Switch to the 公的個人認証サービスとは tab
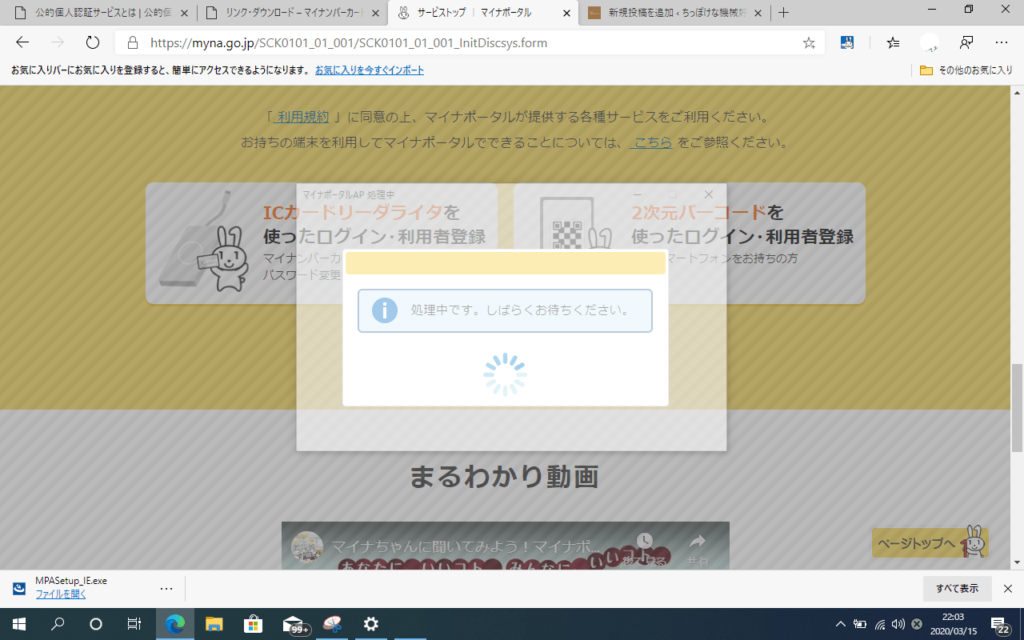Viewport: 1024px width, 640px height. coord(101,13)
